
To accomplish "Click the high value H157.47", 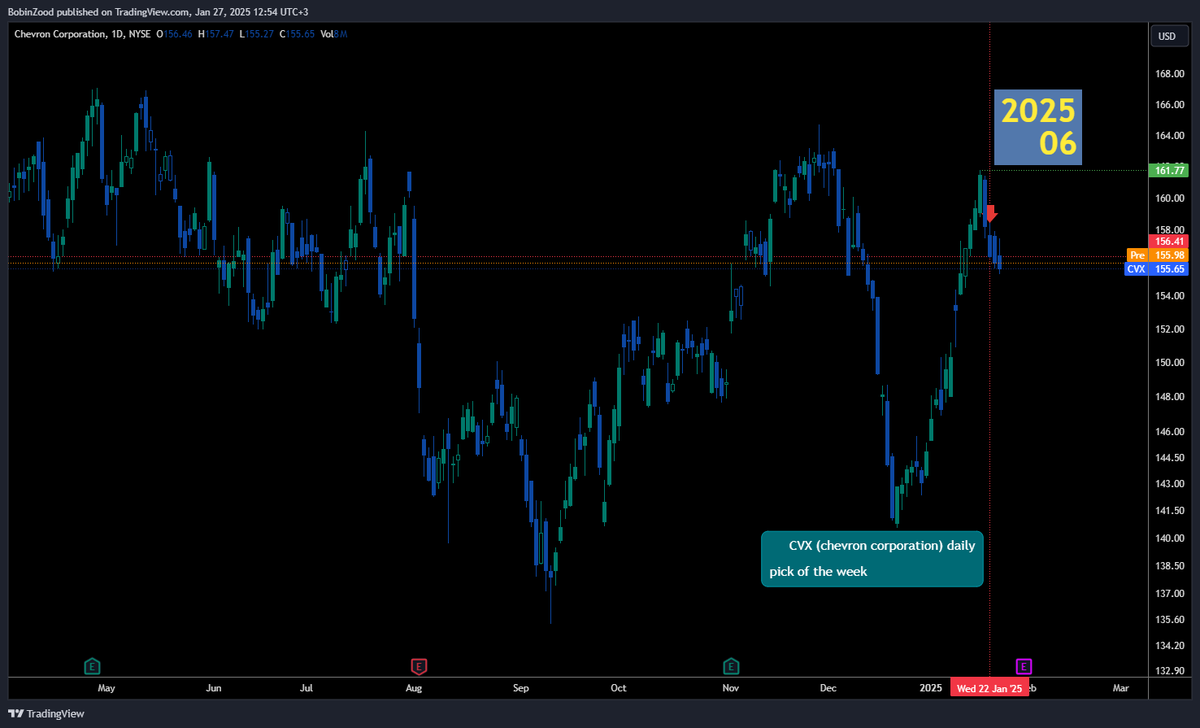I will pos(218,34).
